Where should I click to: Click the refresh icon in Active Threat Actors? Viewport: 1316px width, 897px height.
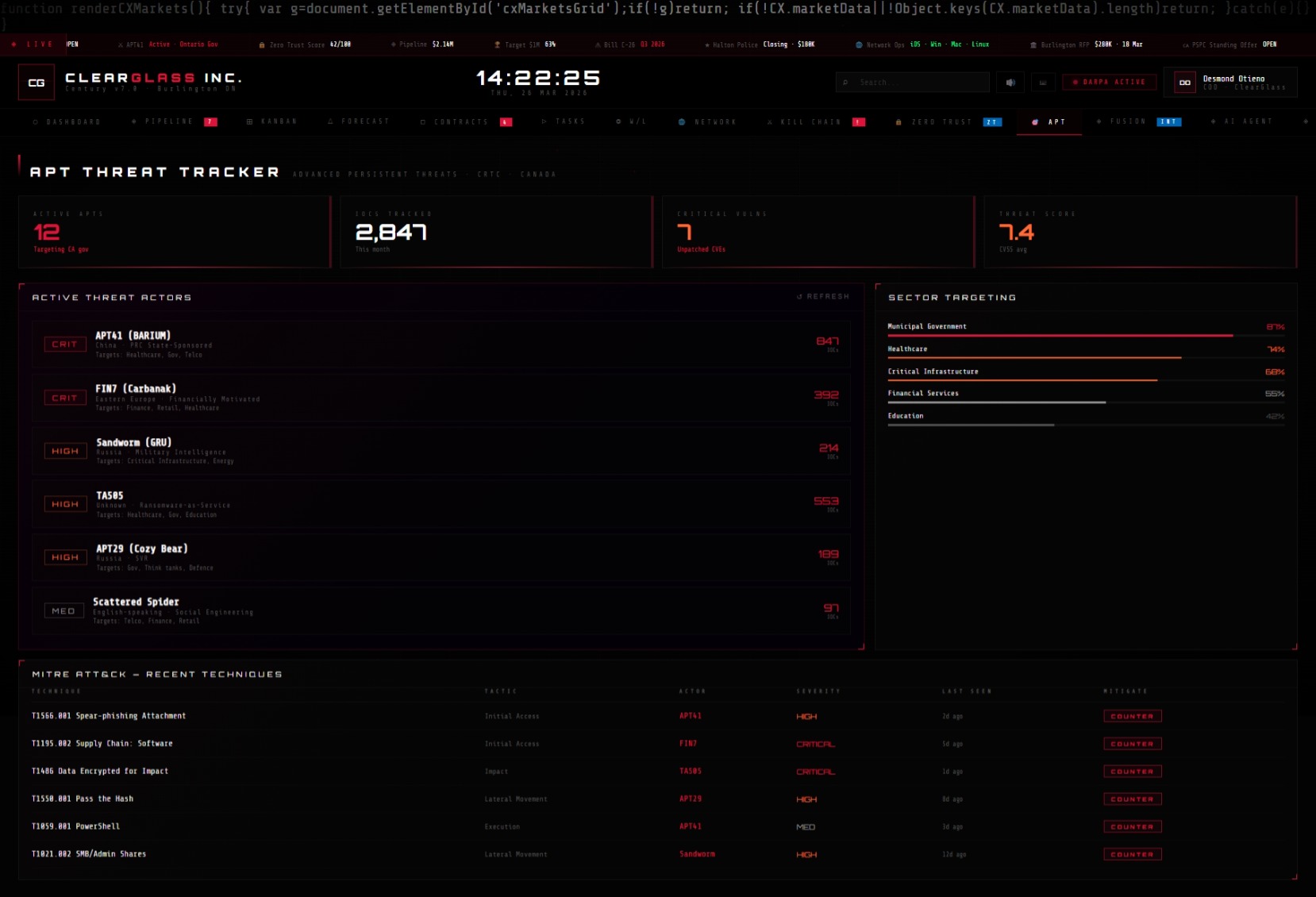coord(799,296)
